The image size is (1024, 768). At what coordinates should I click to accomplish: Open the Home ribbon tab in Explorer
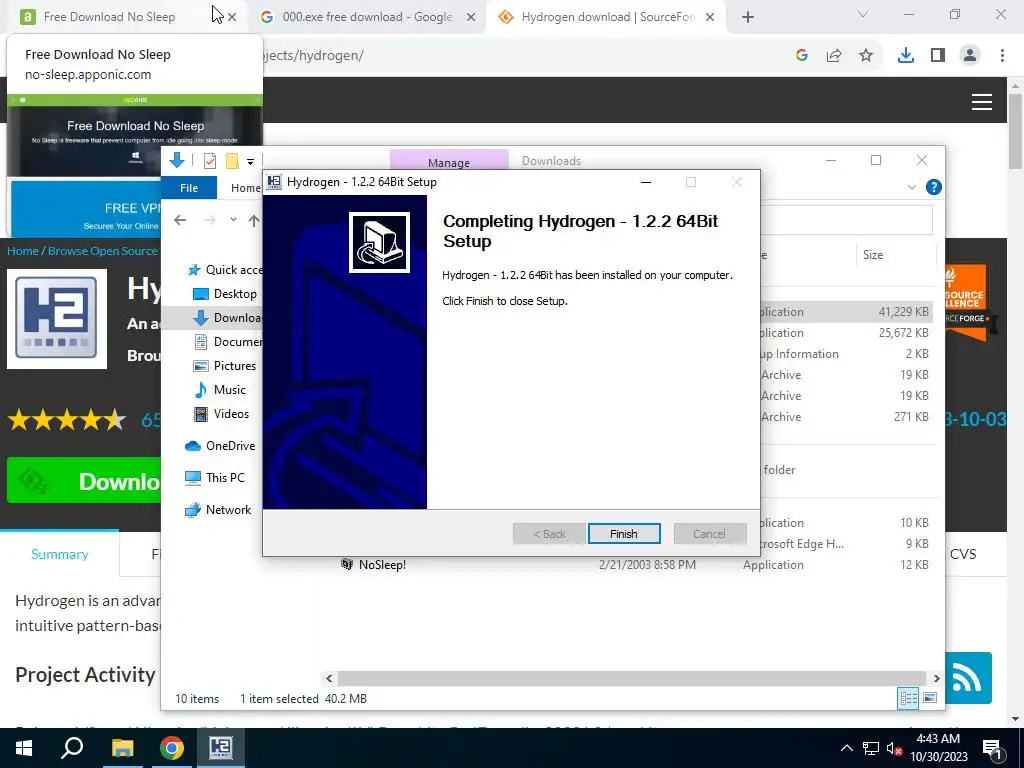(246, 187)
